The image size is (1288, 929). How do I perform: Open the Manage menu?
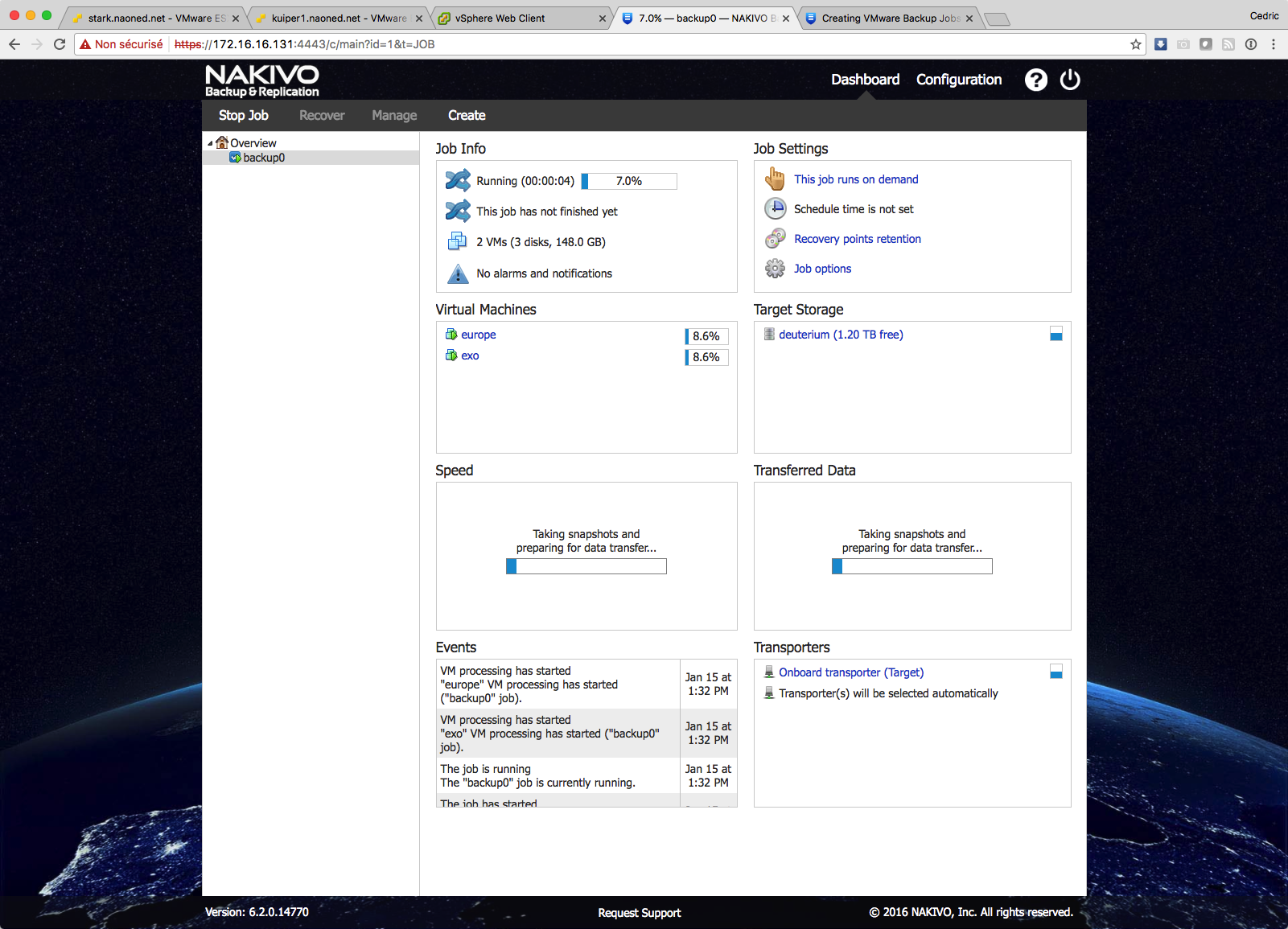(394, 116)
